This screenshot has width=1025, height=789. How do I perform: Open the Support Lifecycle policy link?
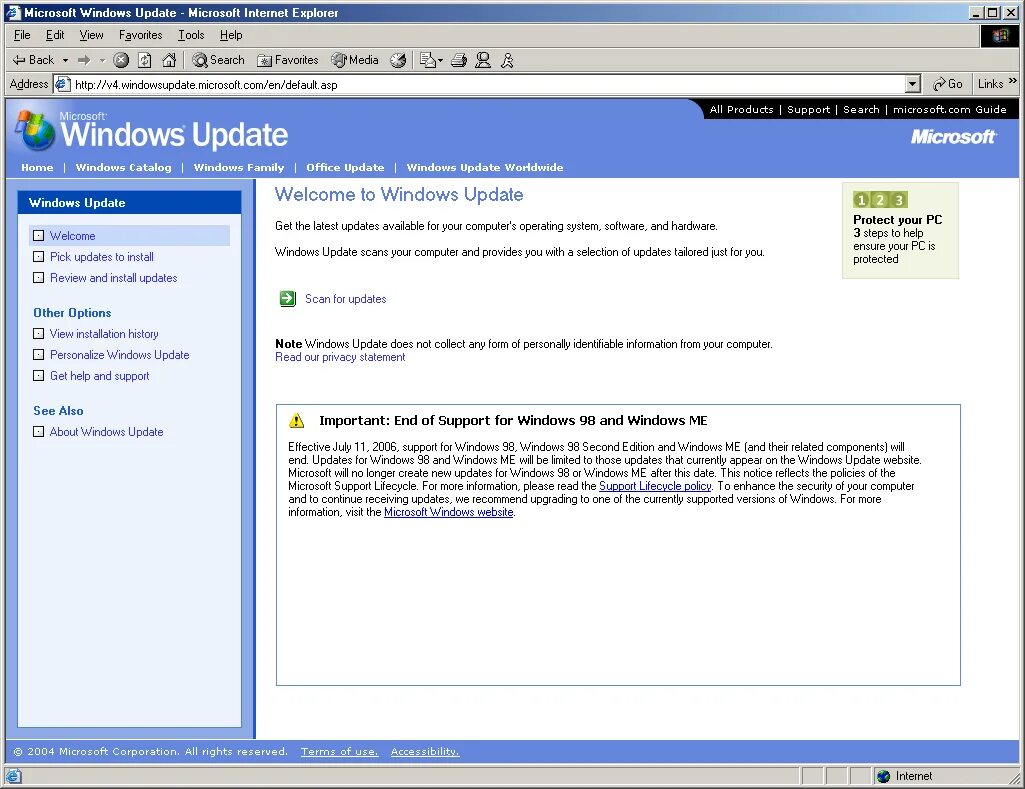coord(655,486)
